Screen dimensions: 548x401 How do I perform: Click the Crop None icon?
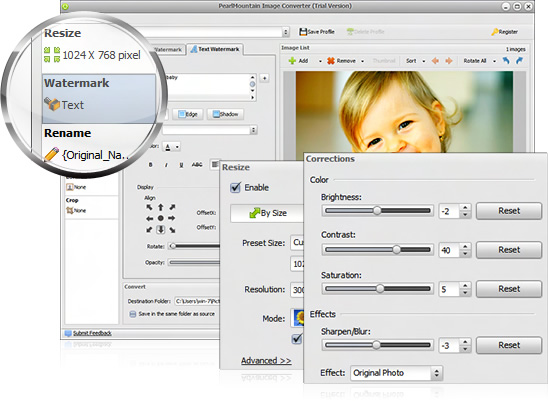point(70,210)
